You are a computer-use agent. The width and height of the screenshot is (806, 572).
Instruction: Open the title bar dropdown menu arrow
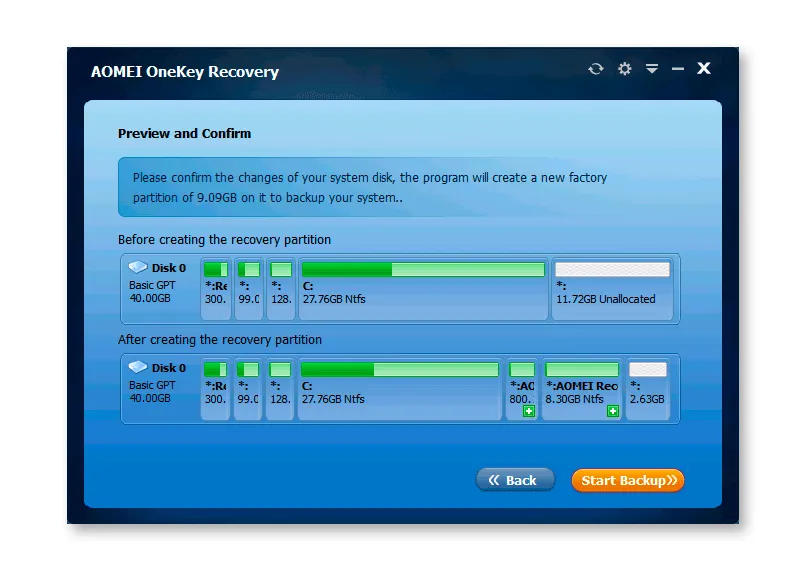pos(652,69)
